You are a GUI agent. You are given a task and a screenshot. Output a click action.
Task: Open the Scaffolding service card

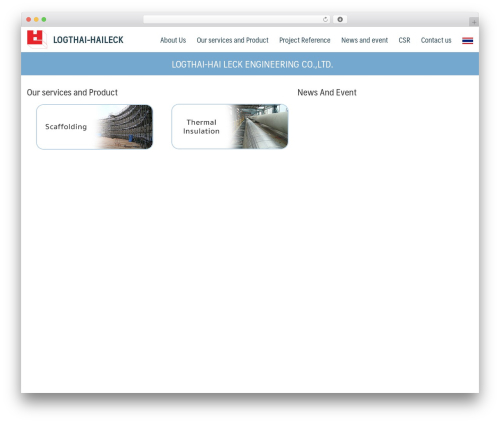point(94,127)
